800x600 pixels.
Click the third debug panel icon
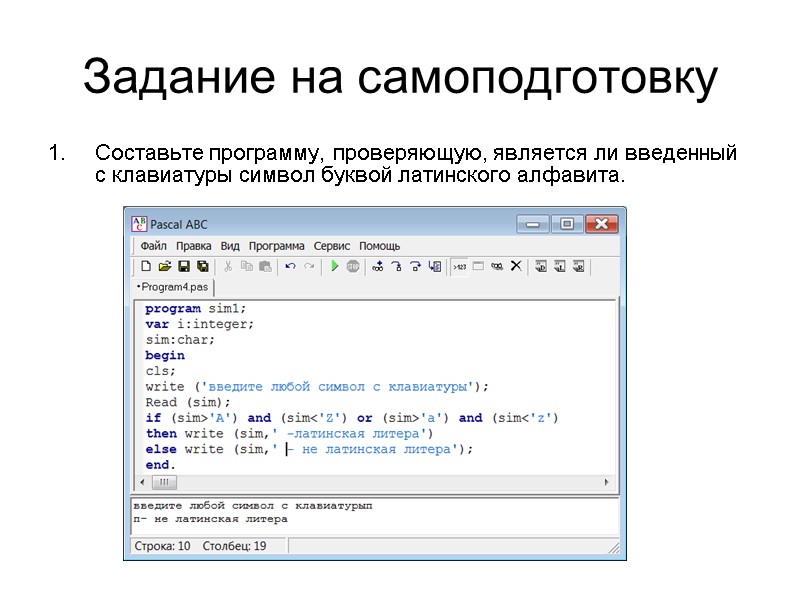pos(579,266)
